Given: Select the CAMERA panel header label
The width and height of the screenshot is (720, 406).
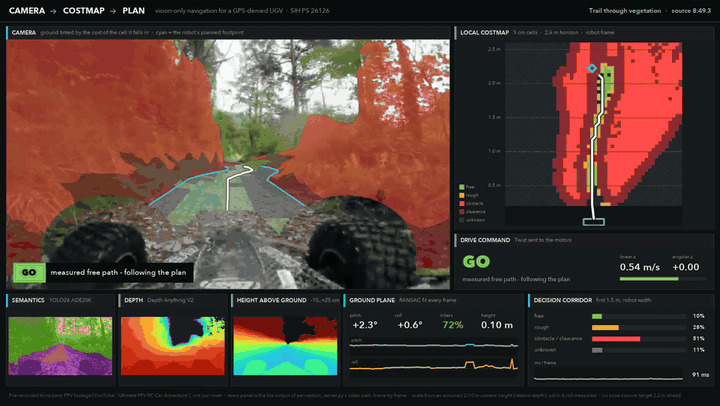Looking at the screenshot, I should [24, 33].
